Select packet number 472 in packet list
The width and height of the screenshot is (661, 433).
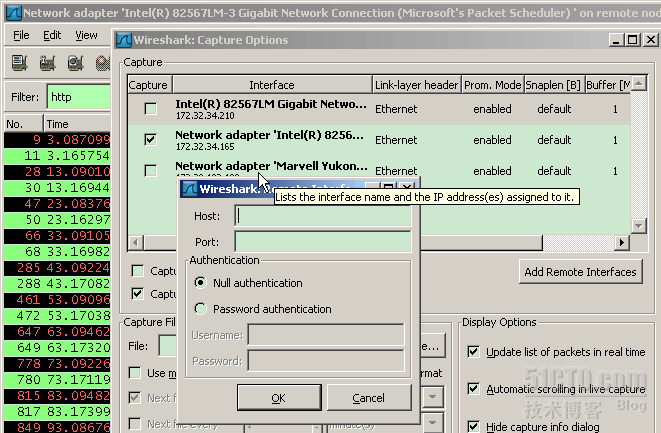(x=57, y=315)
